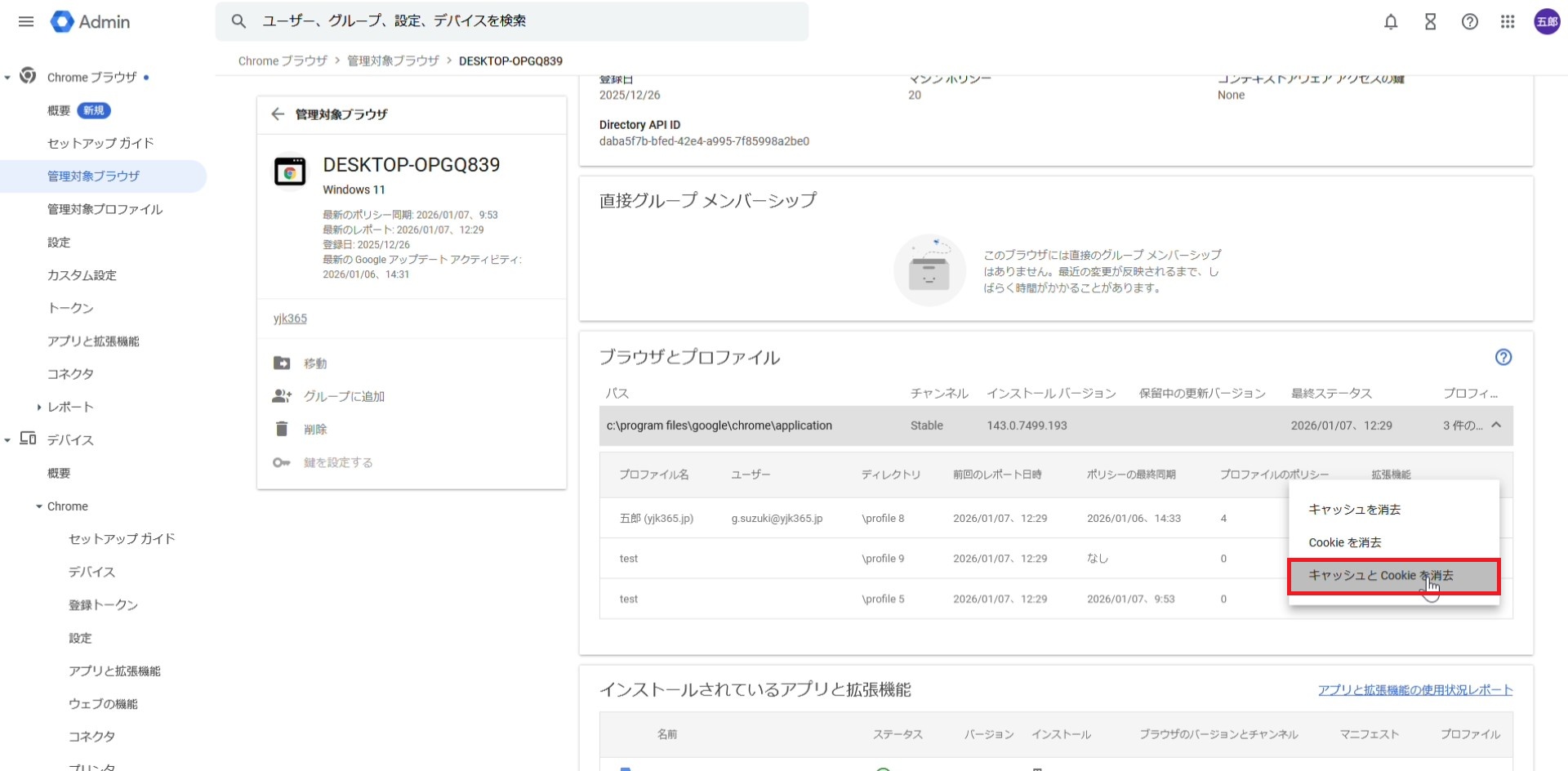1568x771 pixels.
Task: Open the yjk365 organization link
Action: [x=290, y=319]
